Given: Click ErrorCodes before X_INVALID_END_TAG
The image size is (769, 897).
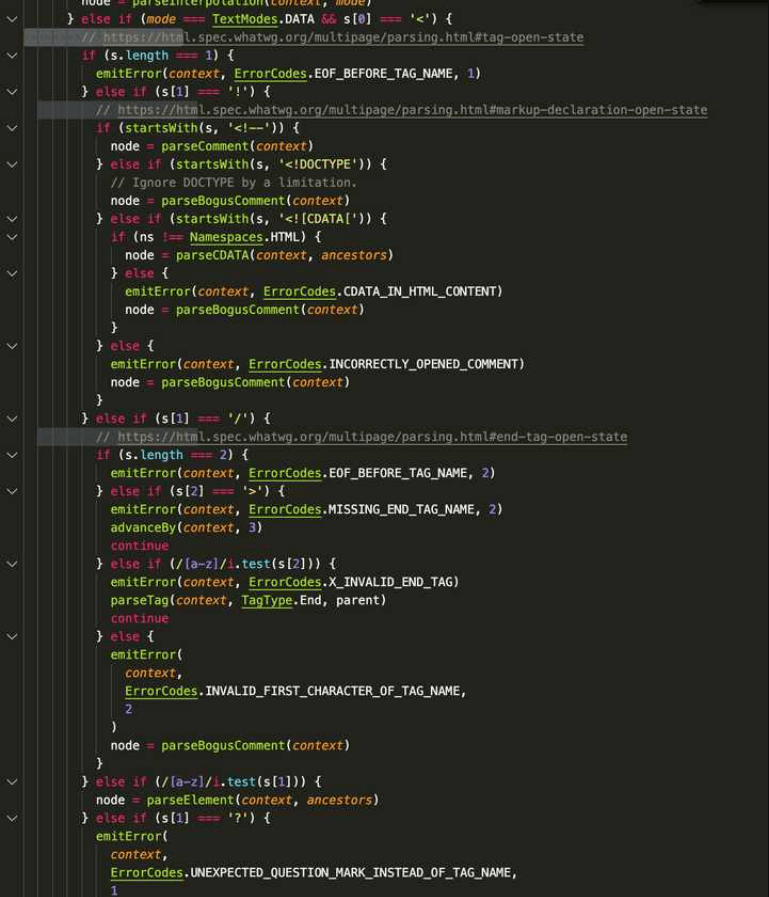Looking at the screenshot, I should [x=285, y=582].
